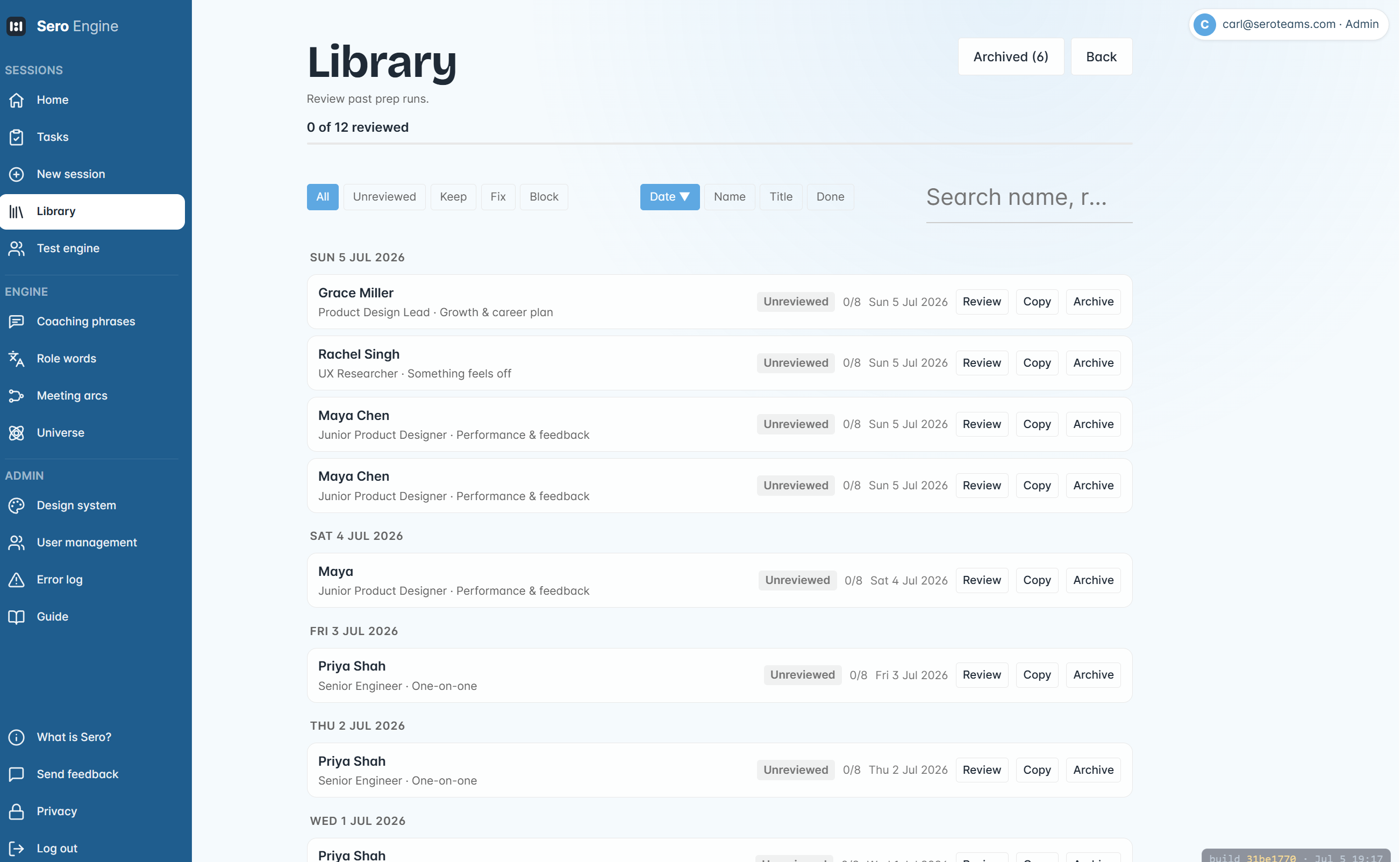Click the user avatar C circle
Image resolution: width=1400 pixels, height=862 pixels.
pyautogui.click(x=1204, y=25)
